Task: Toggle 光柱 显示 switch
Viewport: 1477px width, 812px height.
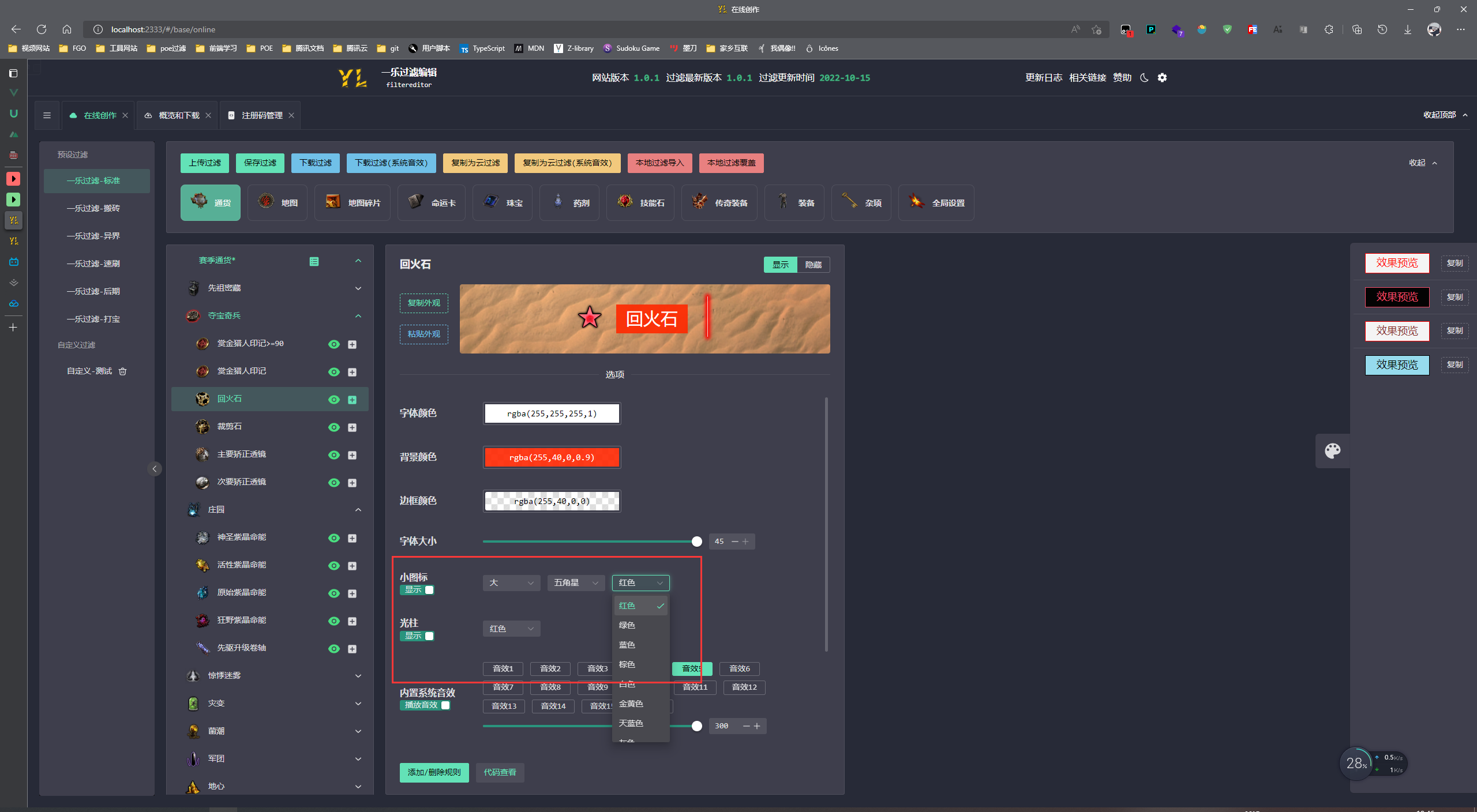Action: click(x=417, y=636)
